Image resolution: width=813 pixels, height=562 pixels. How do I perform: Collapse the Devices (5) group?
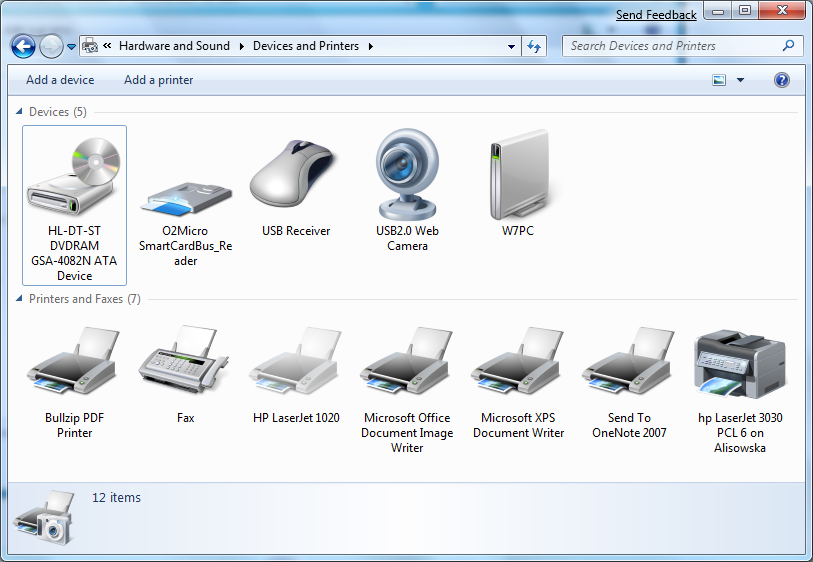(19, 111)
